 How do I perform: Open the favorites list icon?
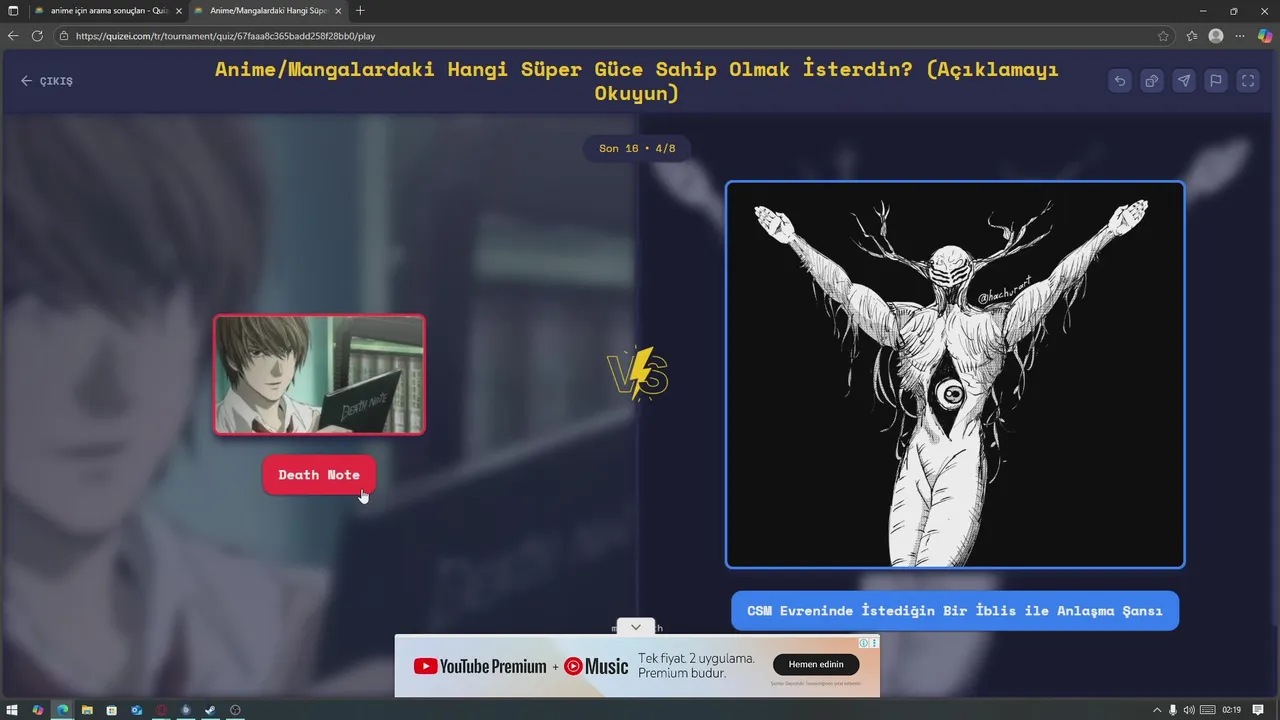click(1192, 36)
